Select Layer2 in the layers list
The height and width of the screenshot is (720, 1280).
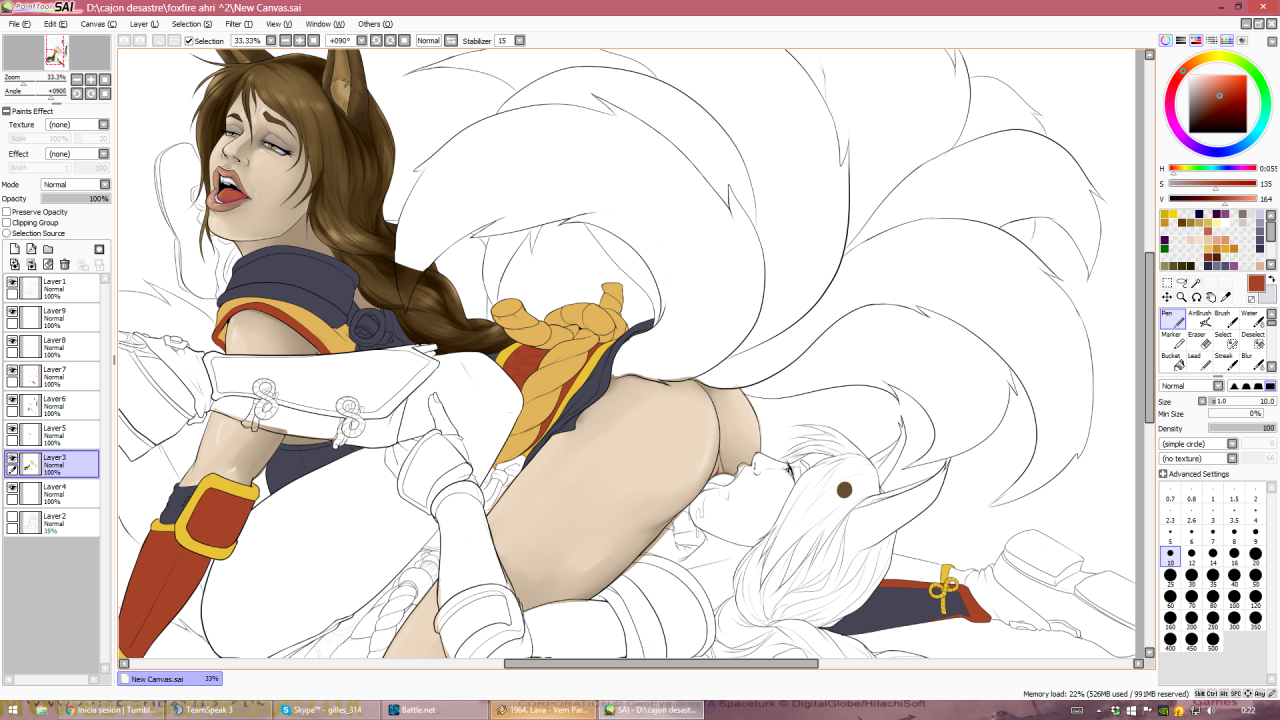tap(52, 523)
